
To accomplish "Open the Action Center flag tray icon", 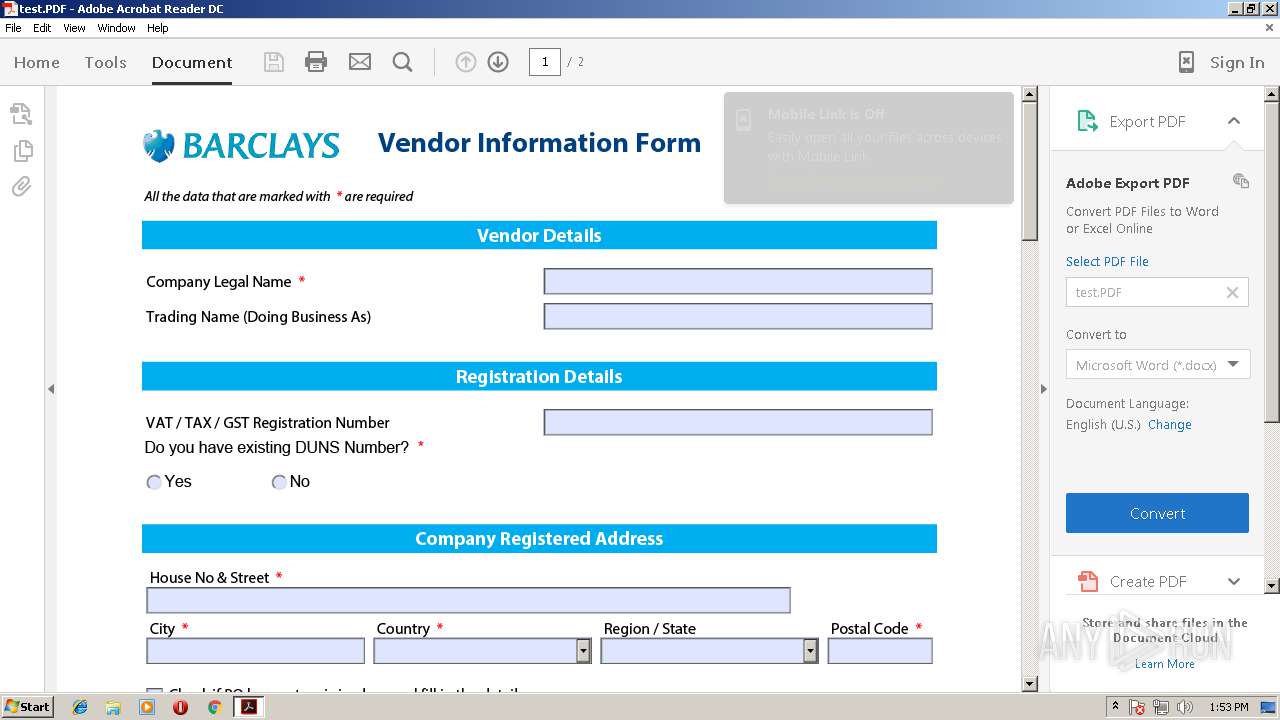I will click(1137, 707).
